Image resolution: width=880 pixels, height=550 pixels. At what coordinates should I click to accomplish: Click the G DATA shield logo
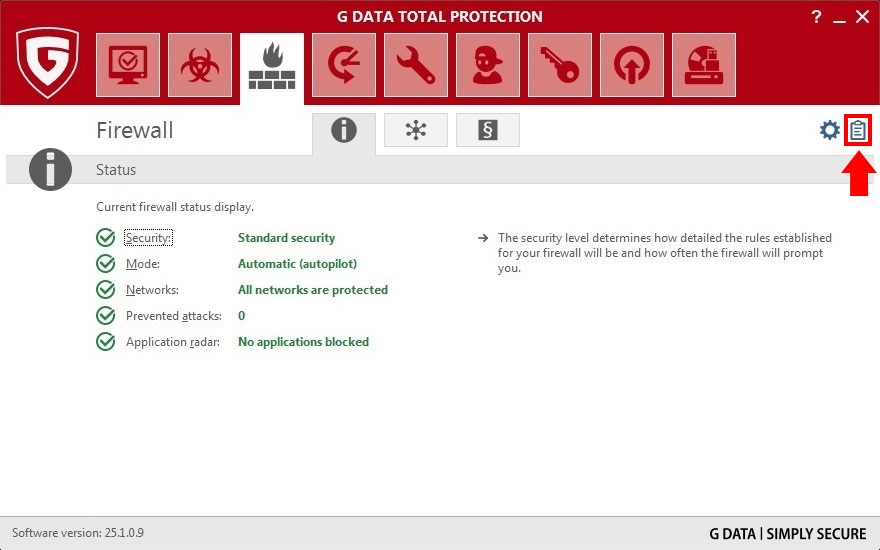click(x=48, y=63)
